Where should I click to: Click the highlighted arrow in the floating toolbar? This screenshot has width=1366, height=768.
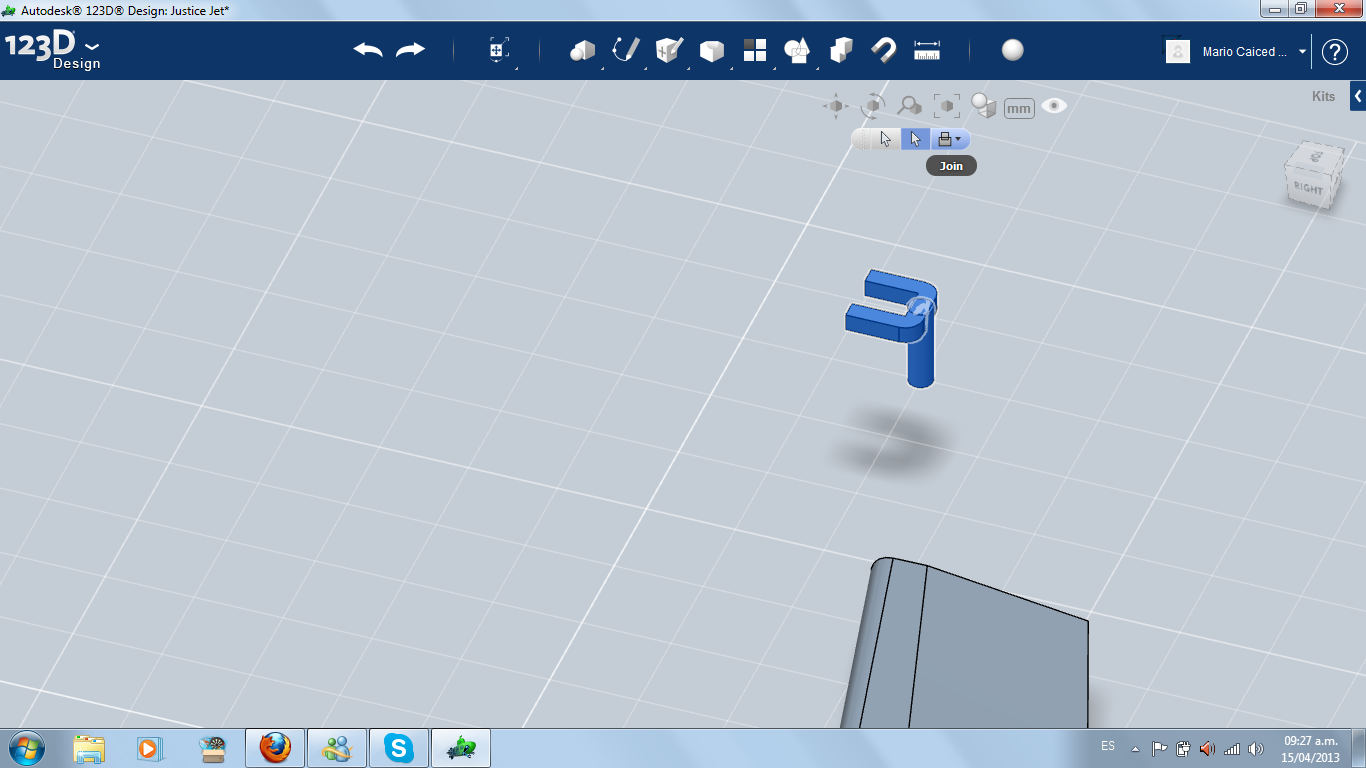tap(915, 139)
